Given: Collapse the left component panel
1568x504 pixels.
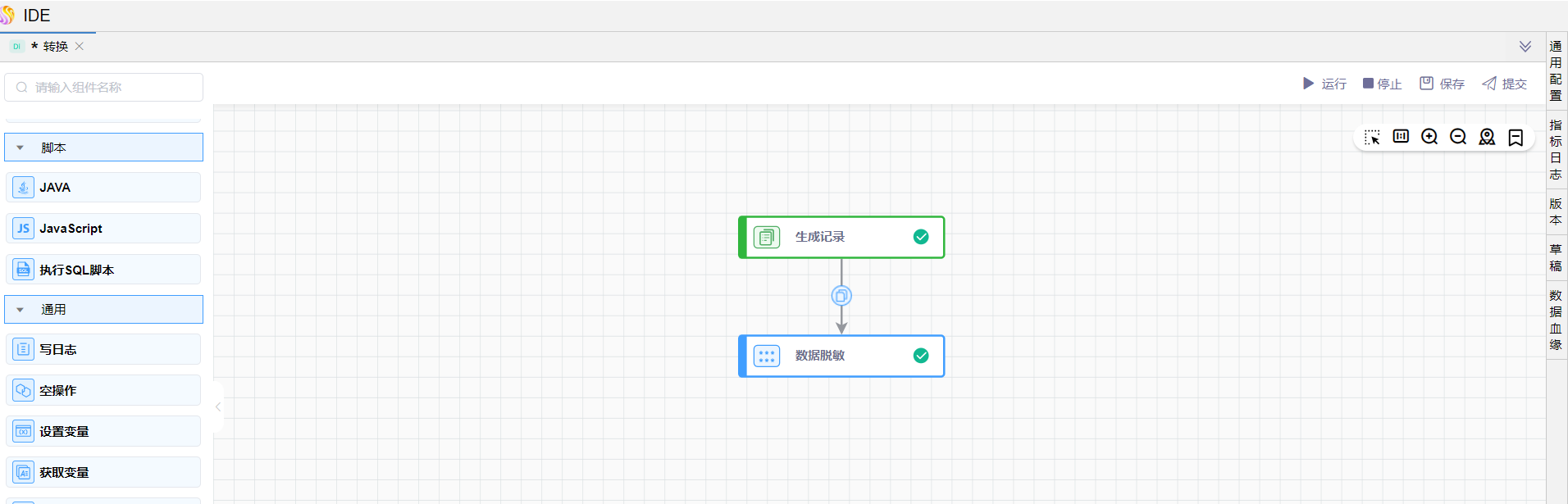Looking at the screenshot, I should tap(218, 406).
